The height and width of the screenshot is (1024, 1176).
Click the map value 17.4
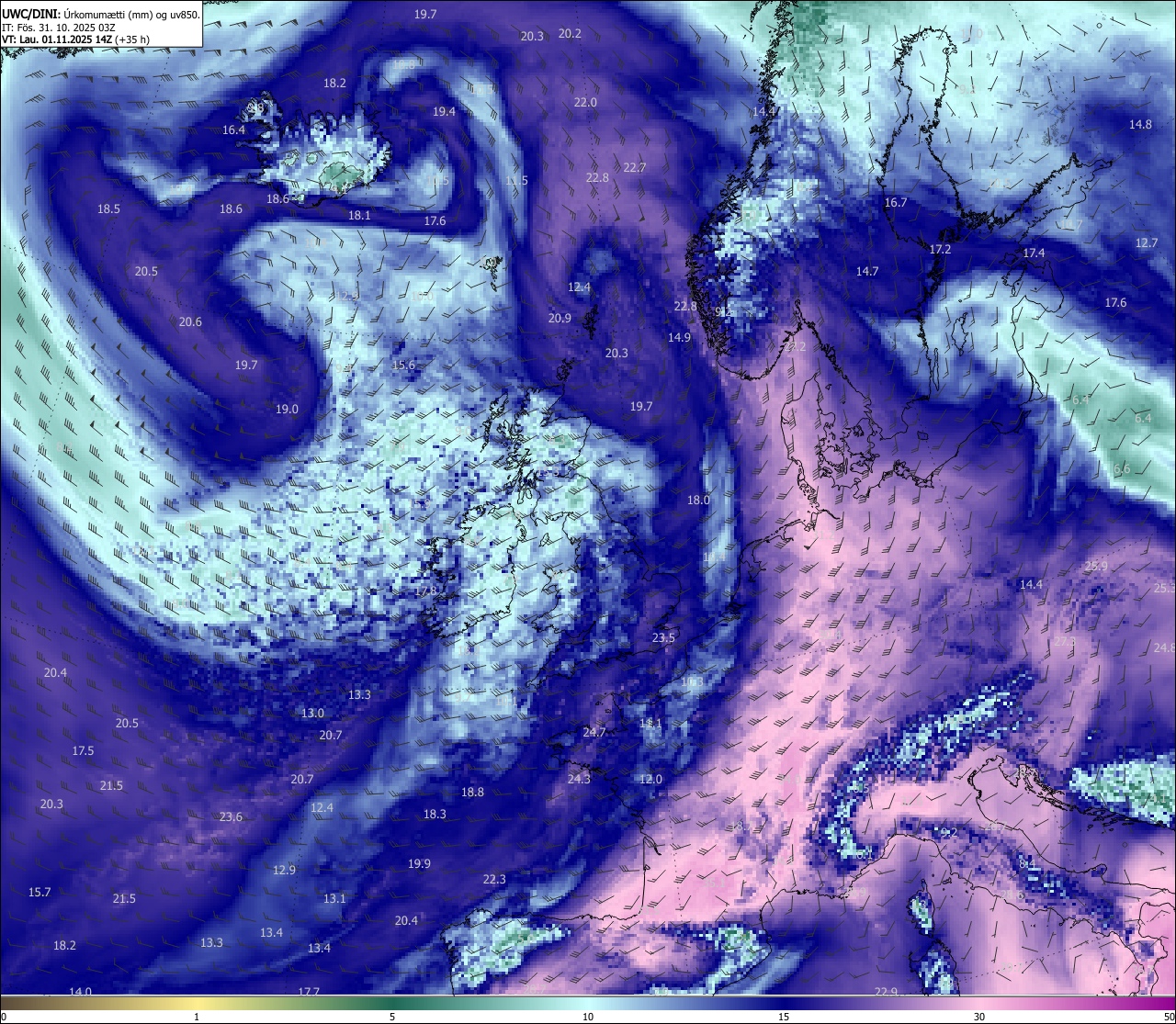1034,253
